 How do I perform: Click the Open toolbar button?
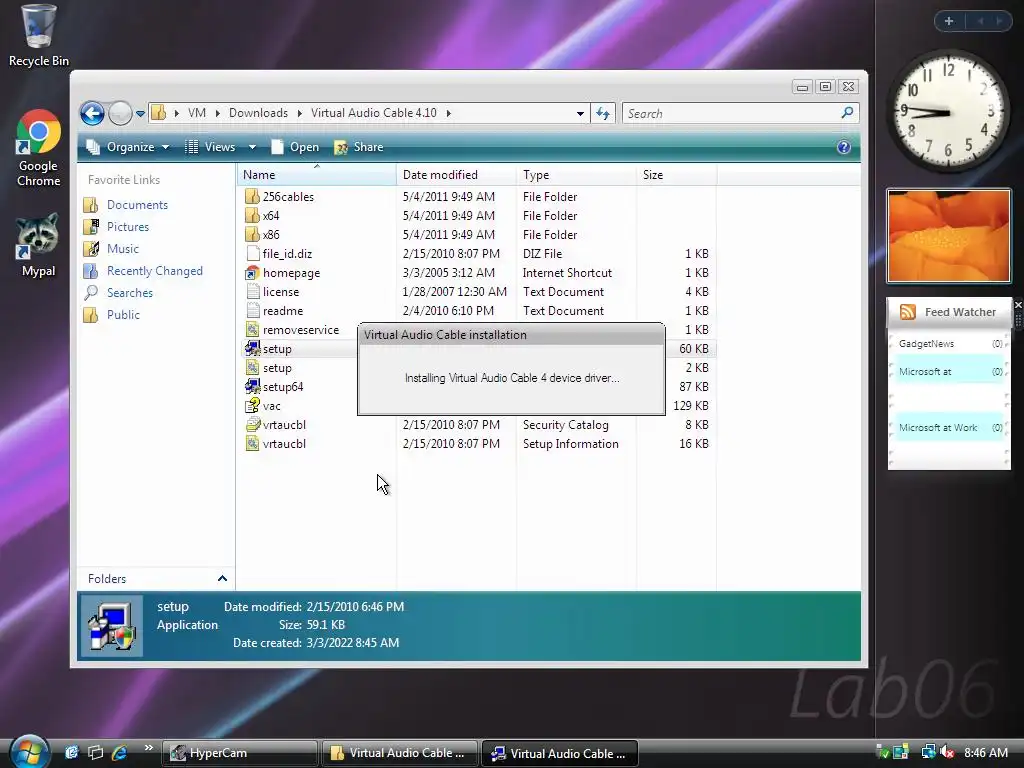pos(295,147)
